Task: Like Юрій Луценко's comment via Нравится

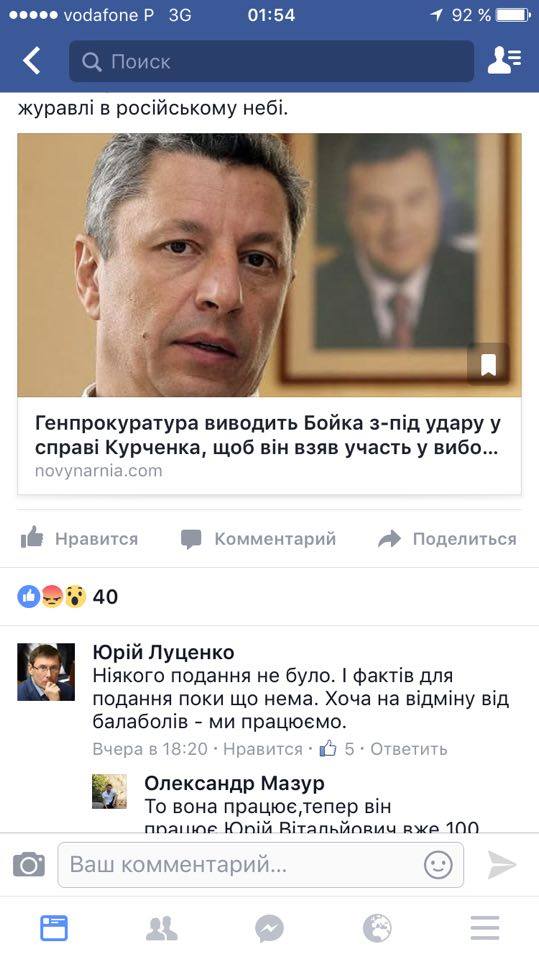Action: [x=263, y=749]
